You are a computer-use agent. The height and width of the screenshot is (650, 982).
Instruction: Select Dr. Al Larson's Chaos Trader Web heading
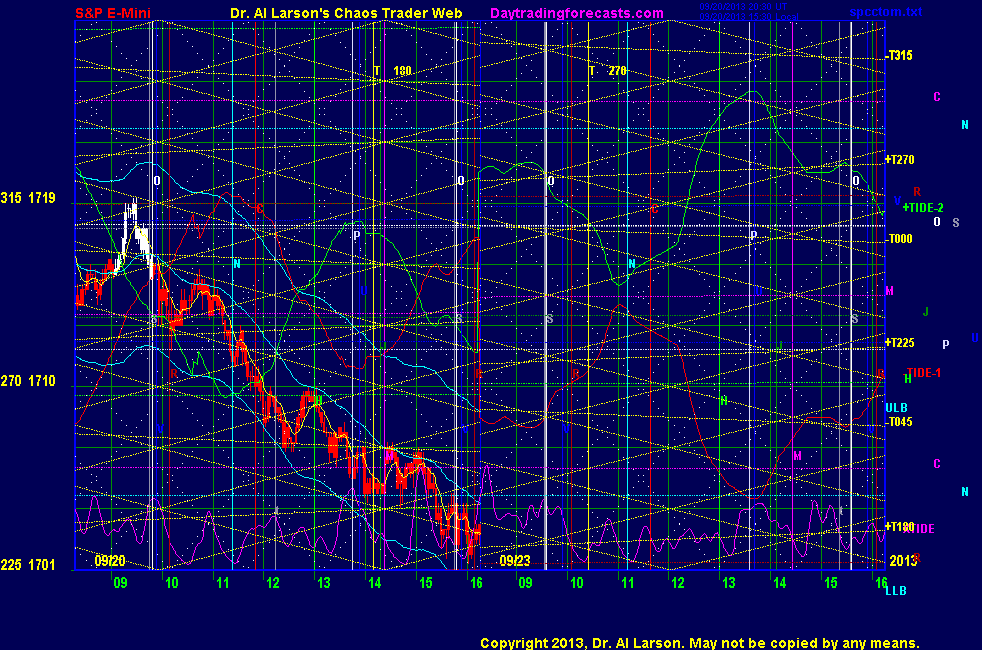(346, 13)
